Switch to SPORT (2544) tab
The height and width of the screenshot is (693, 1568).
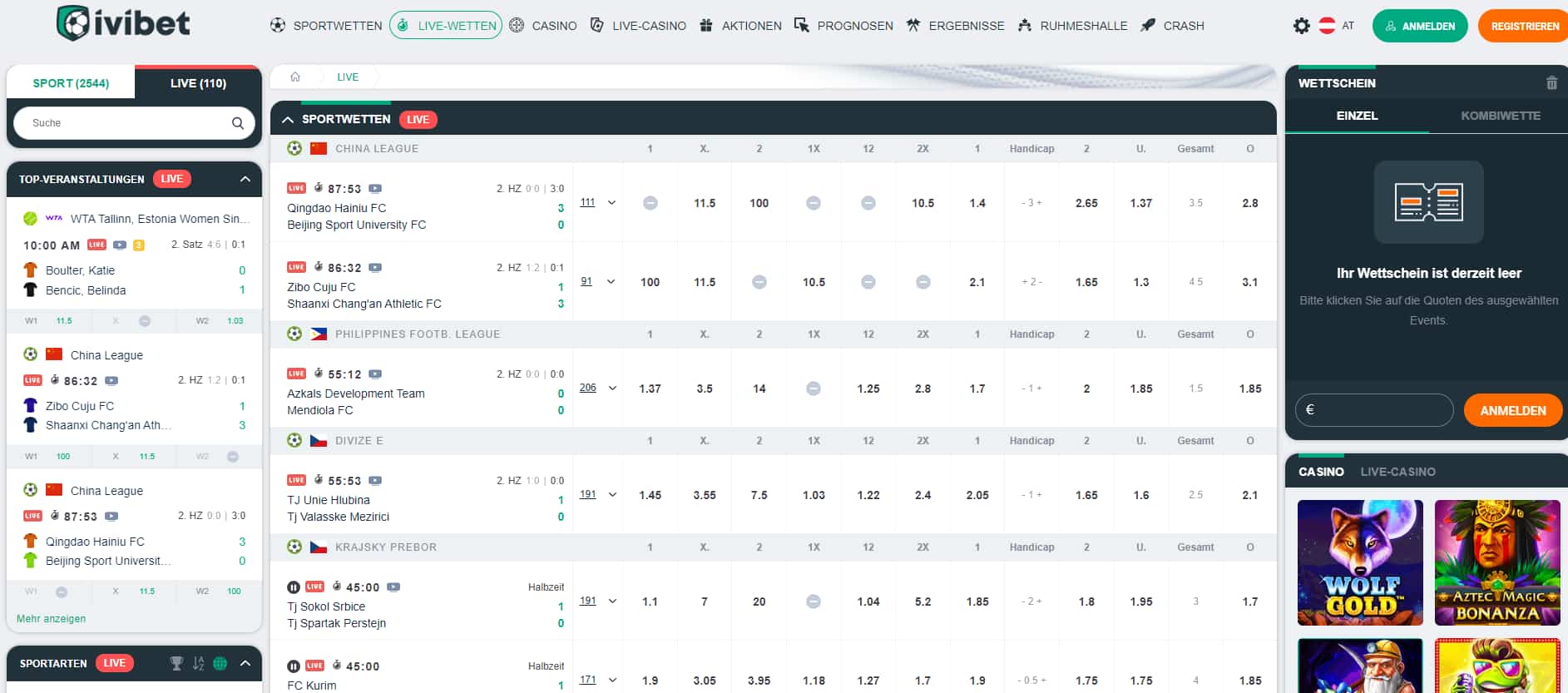(x=71, y=83)
